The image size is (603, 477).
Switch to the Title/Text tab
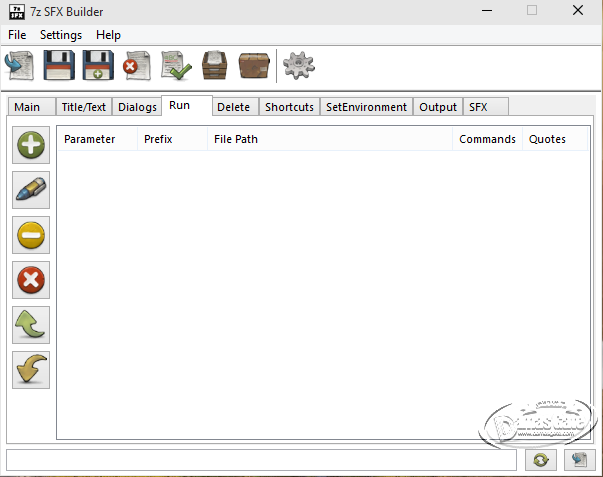click(x=84, y=107)
